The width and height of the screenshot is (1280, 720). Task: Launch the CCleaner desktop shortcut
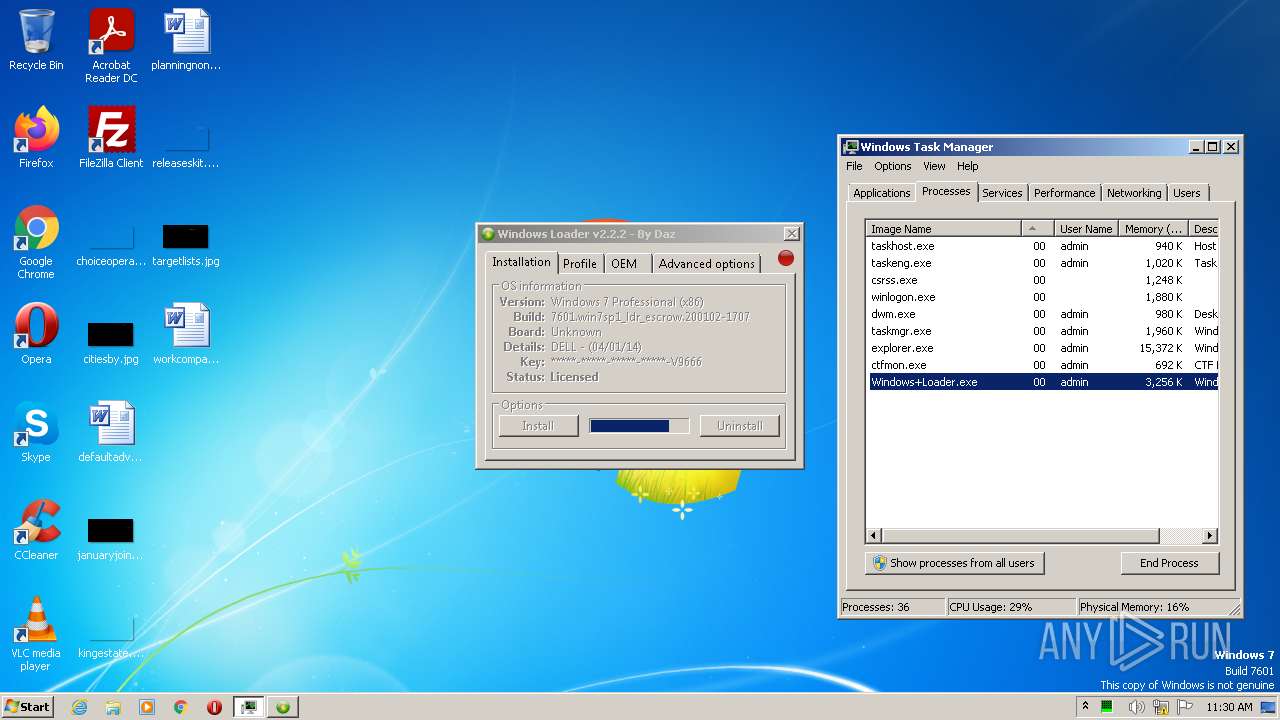(36, 530)
